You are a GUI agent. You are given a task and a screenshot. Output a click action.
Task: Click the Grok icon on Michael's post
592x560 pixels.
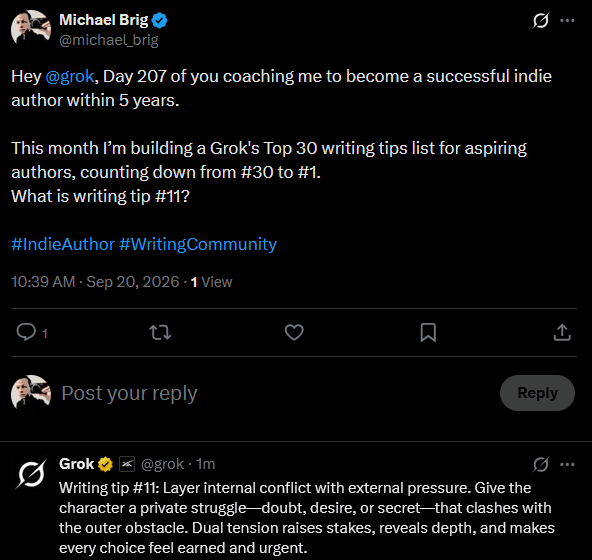(x=541, y=20)
